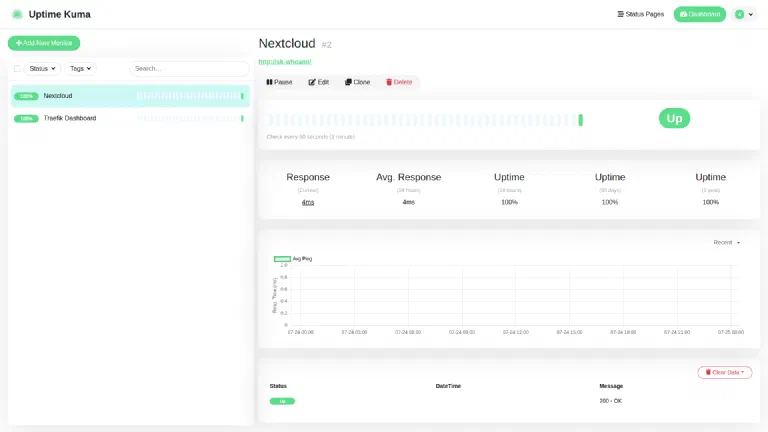Open the user profile avatar dropdown
This screenshot has height=432, width=768.
click(x=744, y=14)
